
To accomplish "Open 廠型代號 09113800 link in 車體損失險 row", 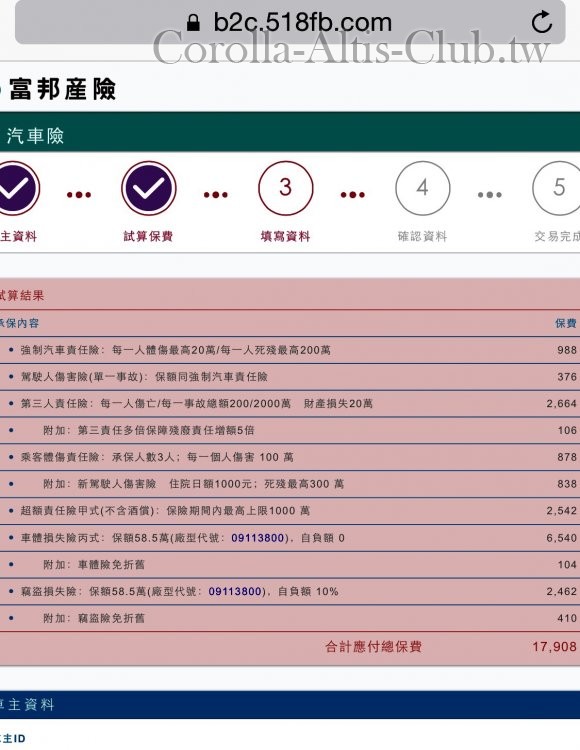I will 258,538.
